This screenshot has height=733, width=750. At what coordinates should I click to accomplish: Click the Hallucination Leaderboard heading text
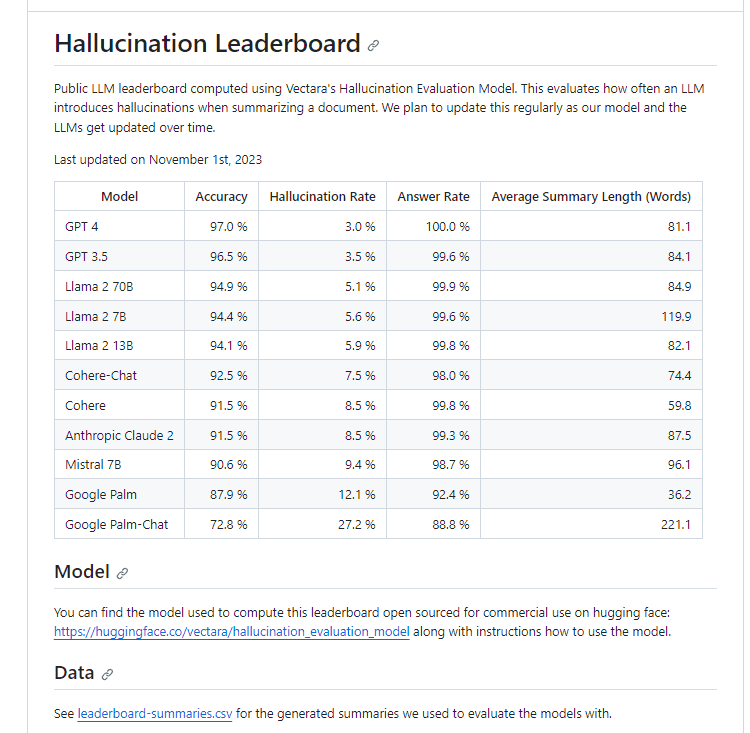(x=207, y=44)
